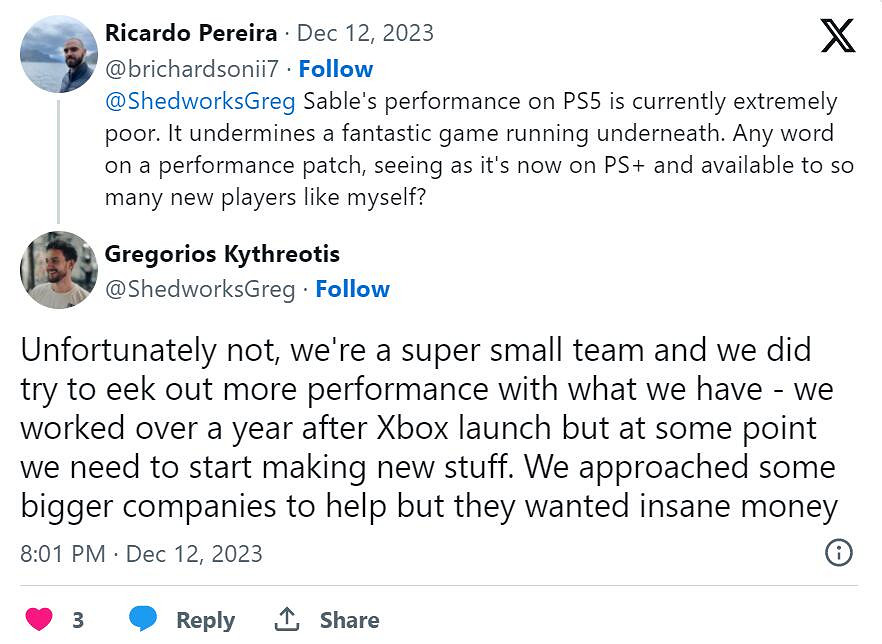Like the tweet with the heart icon

[x=38, y=619]
